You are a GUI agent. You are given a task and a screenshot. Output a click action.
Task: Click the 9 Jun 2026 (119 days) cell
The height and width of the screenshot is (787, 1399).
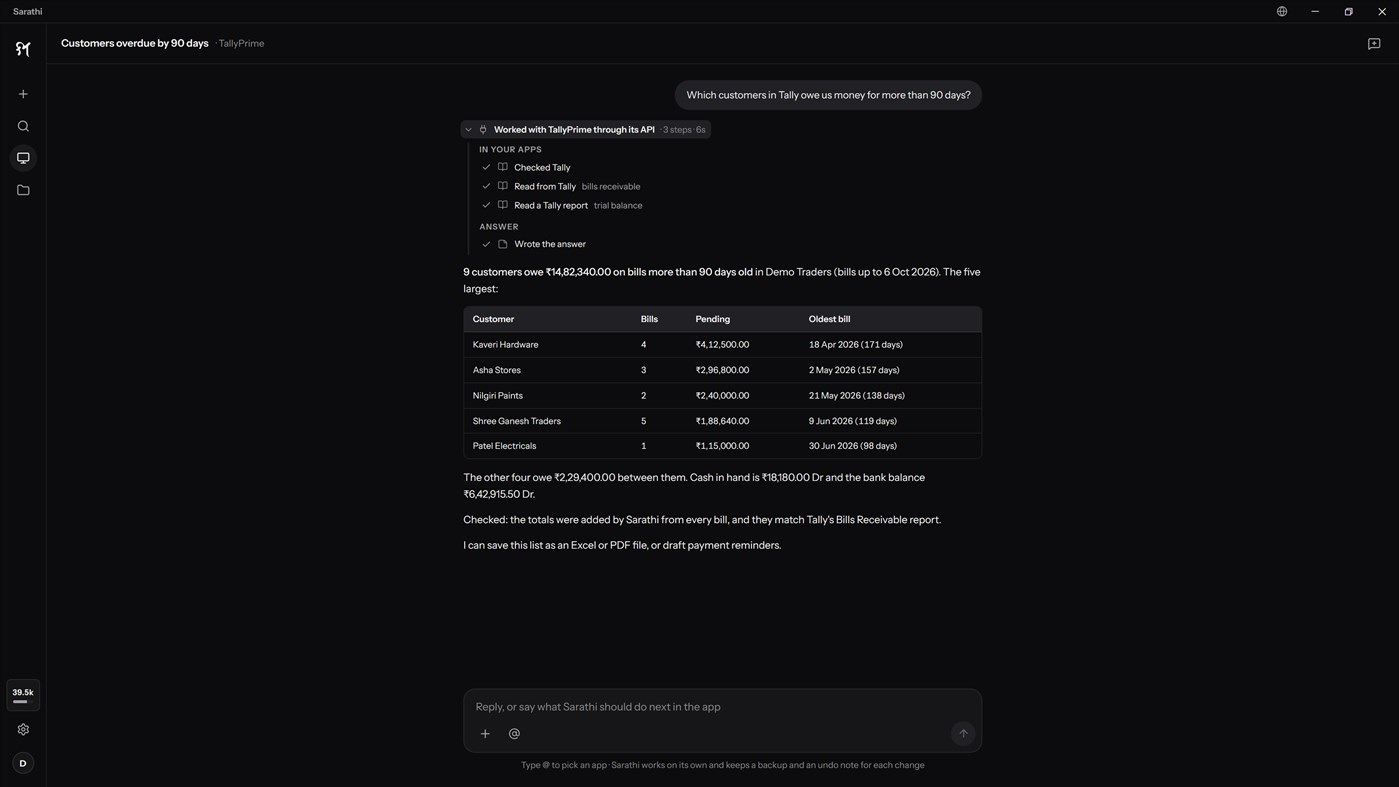853,421
